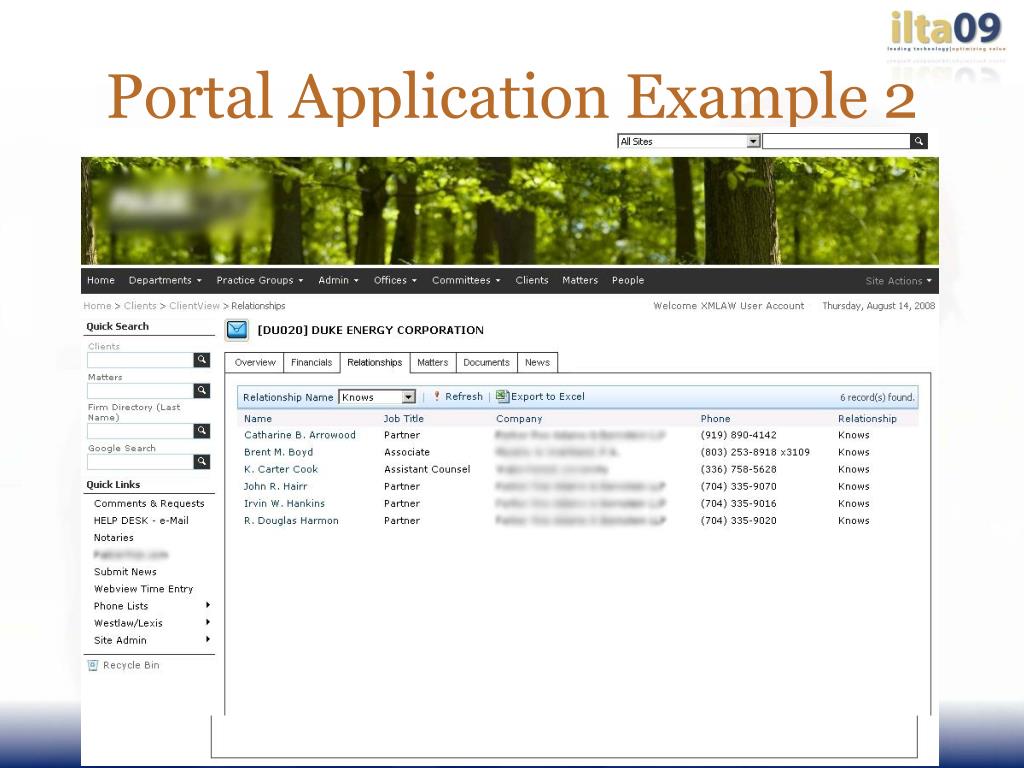
Task: Click Export to Excel
Action: 547,396
